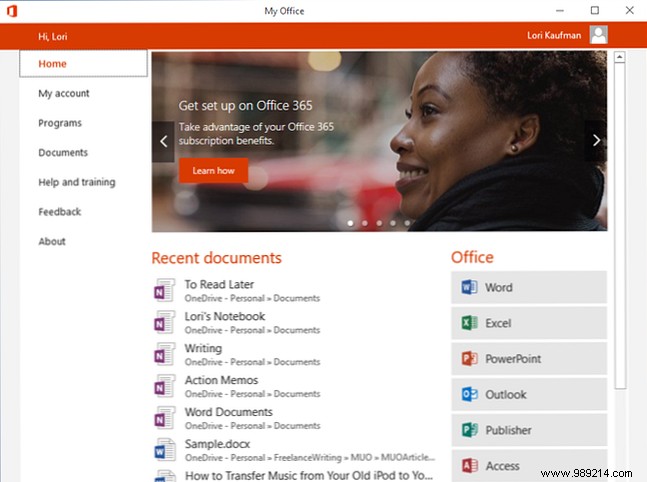
Task: Open How to Transfer Music document
Action: coord(309,476)
